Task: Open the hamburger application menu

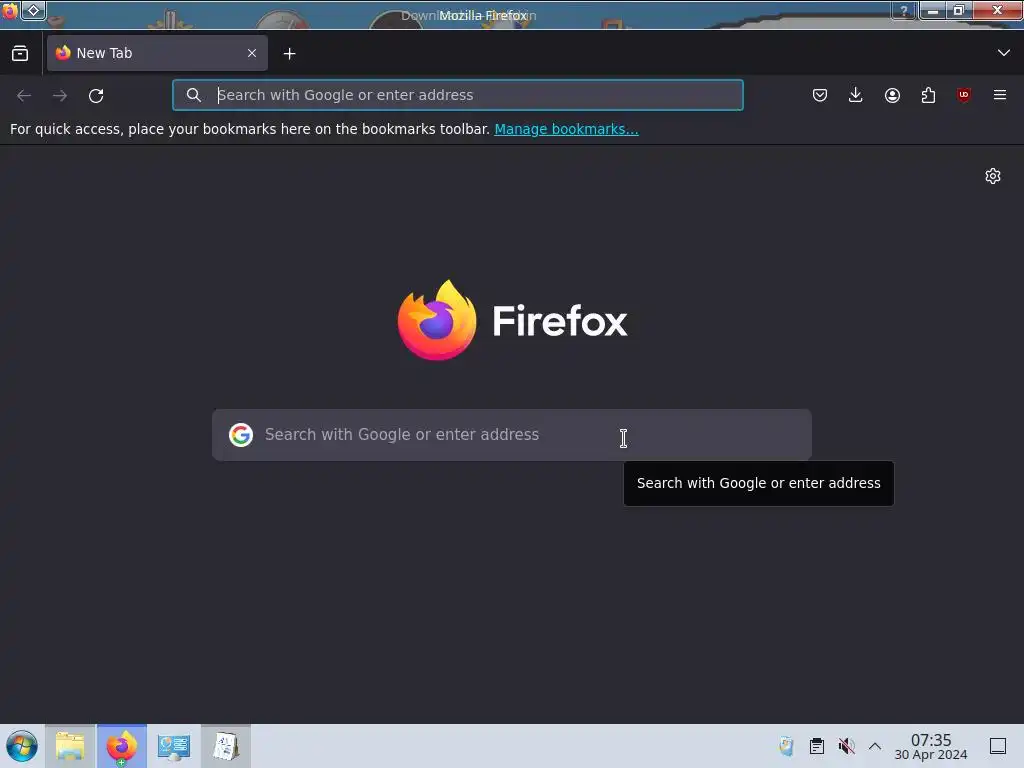Action: pos(1000,95)
